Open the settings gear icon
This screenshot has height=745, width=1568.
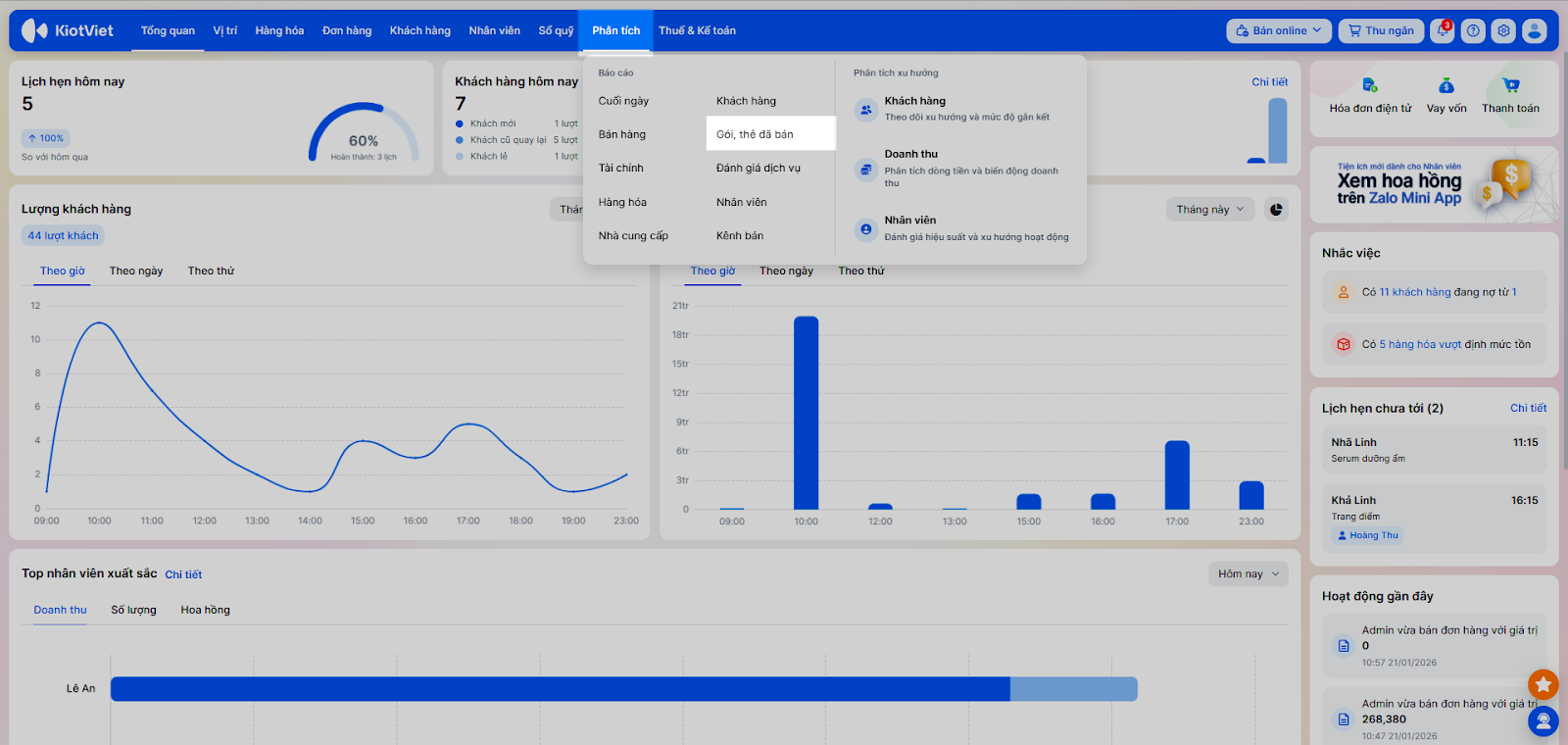[1503, 30]
